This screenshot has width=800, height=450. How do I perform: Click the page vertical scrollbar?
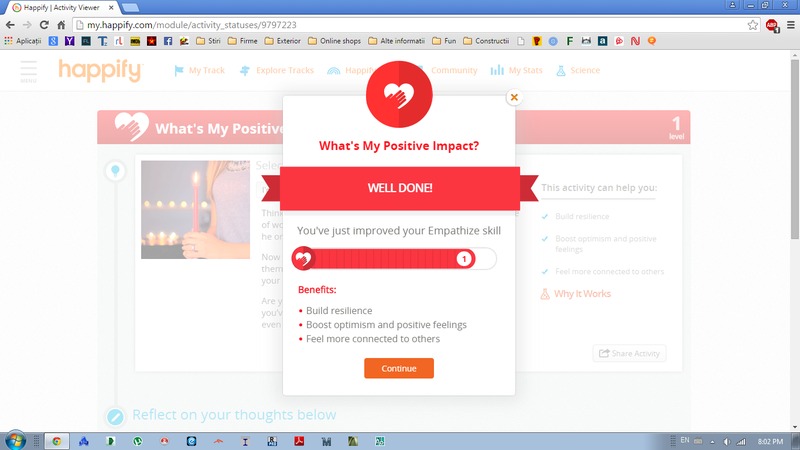pos(794,149)
